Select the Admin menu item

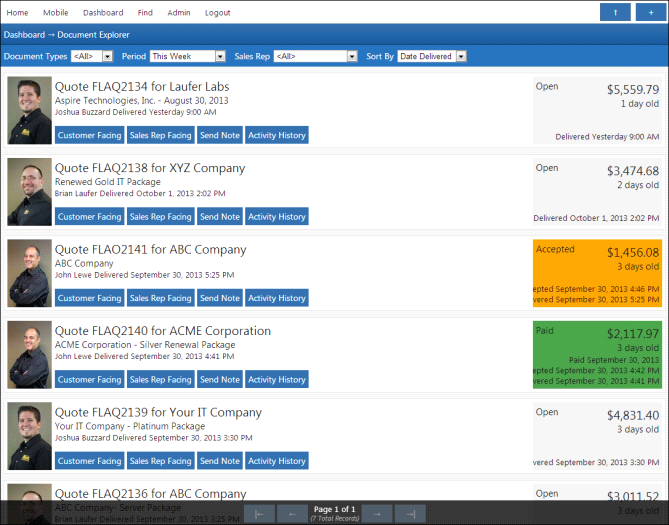point(179,13)
